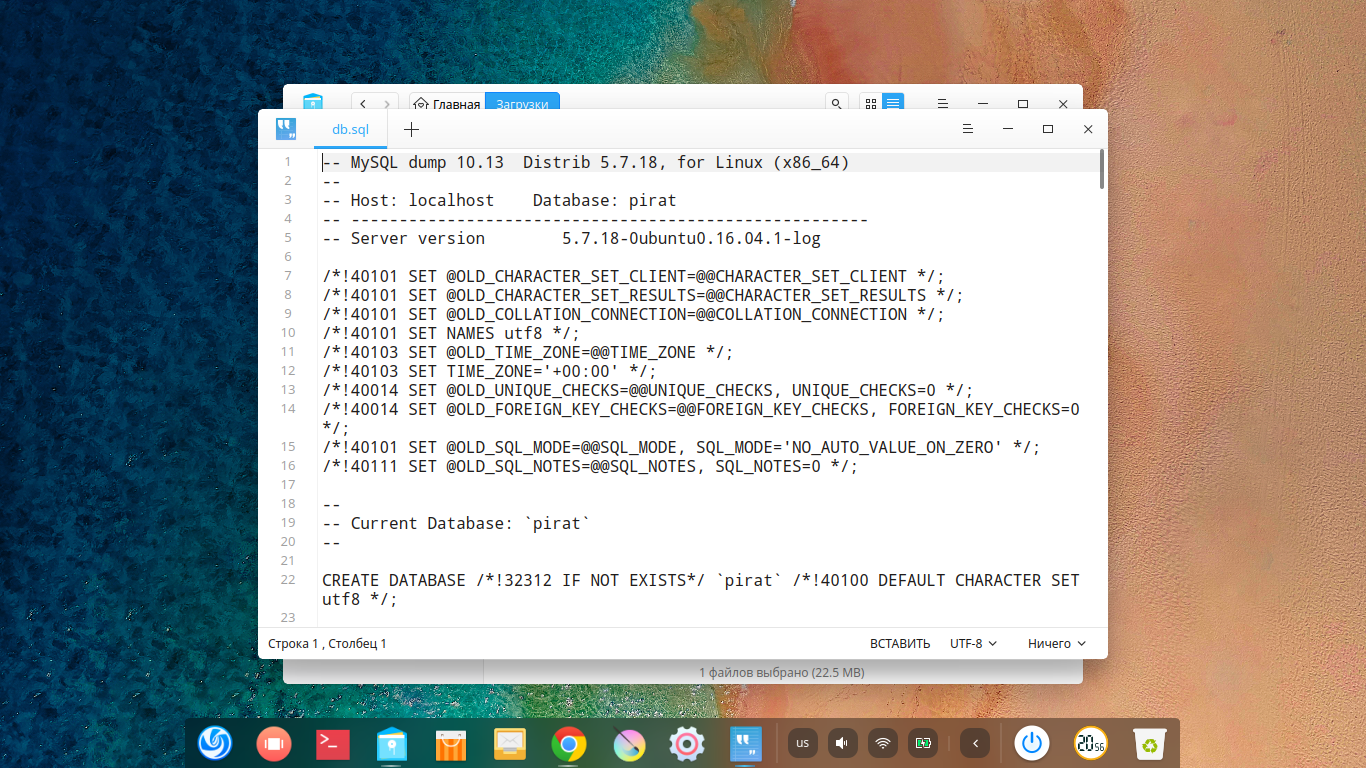Expand the dock tray collapse arrow

(x=975, y=743)
